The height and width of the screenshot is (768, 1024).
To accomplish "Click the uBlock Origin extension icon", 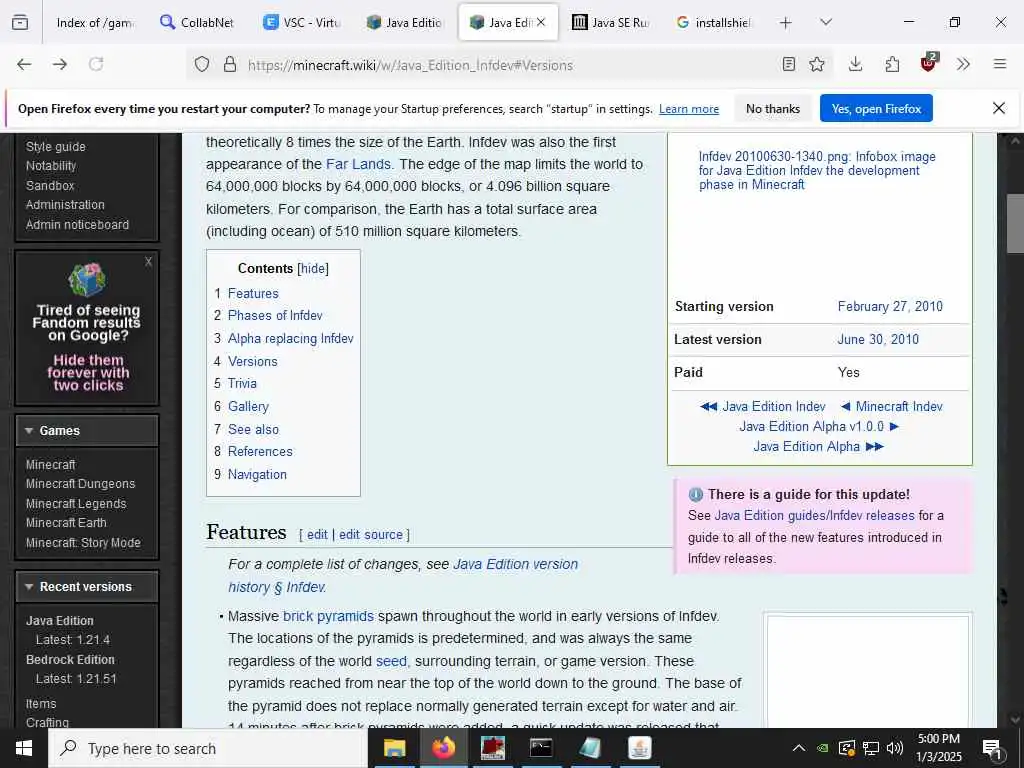I will click(x=929, y=63).
